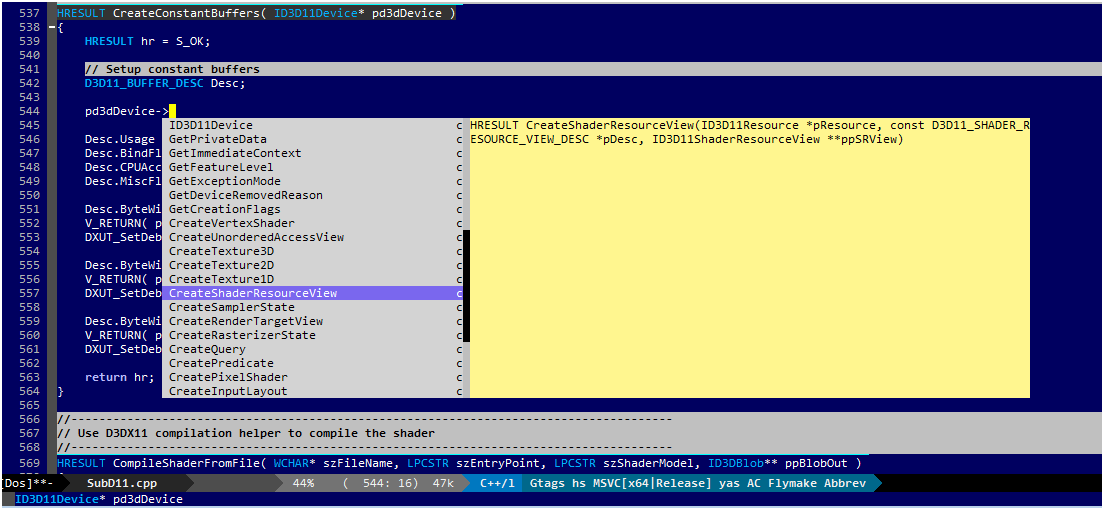The image size is (1105, 510).
Task: Pick GetCreationFlags from the popup
Action: [313, 209]
